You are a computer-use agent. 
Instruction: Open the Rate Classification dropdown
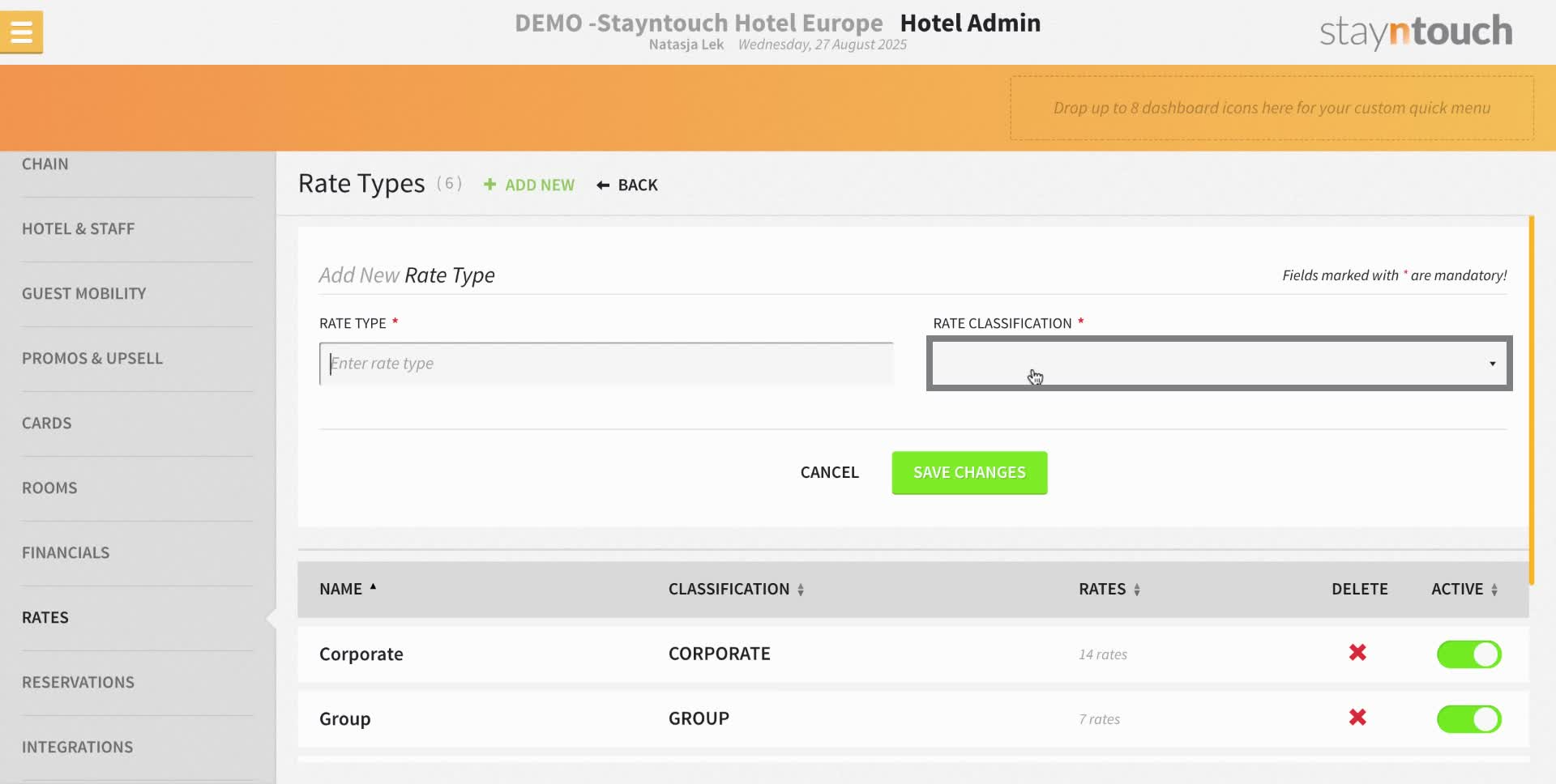coord(1219,363)
